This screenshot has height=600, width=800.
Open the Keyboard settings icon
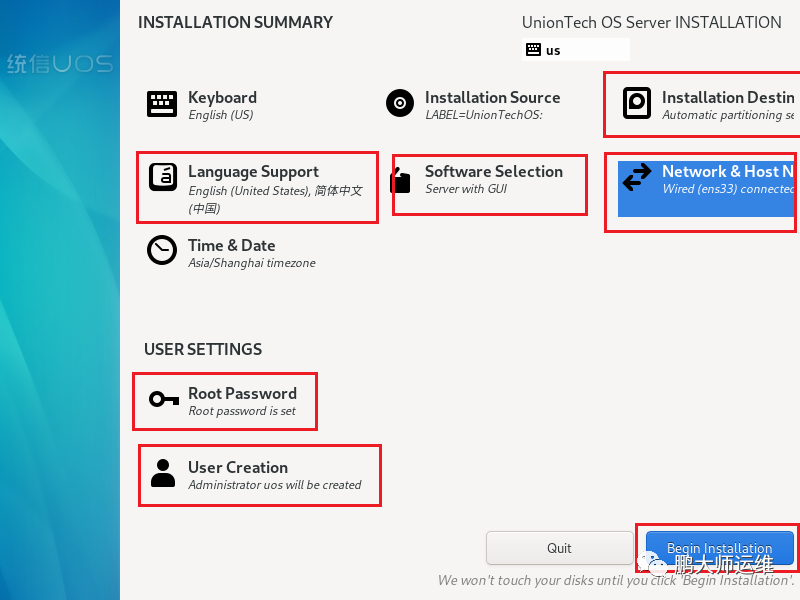[x=162, y=104]
